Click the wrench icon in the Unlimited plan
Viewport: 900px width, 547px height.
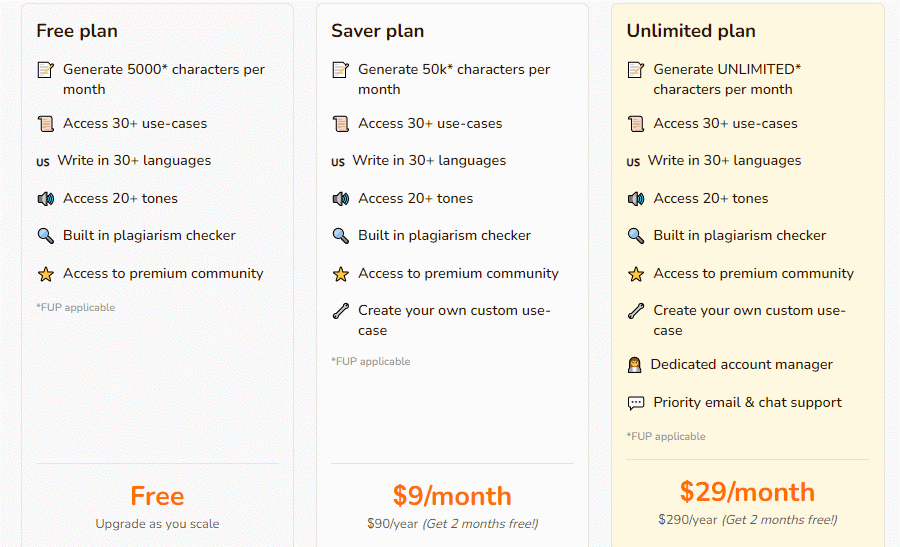coord(635,311)
